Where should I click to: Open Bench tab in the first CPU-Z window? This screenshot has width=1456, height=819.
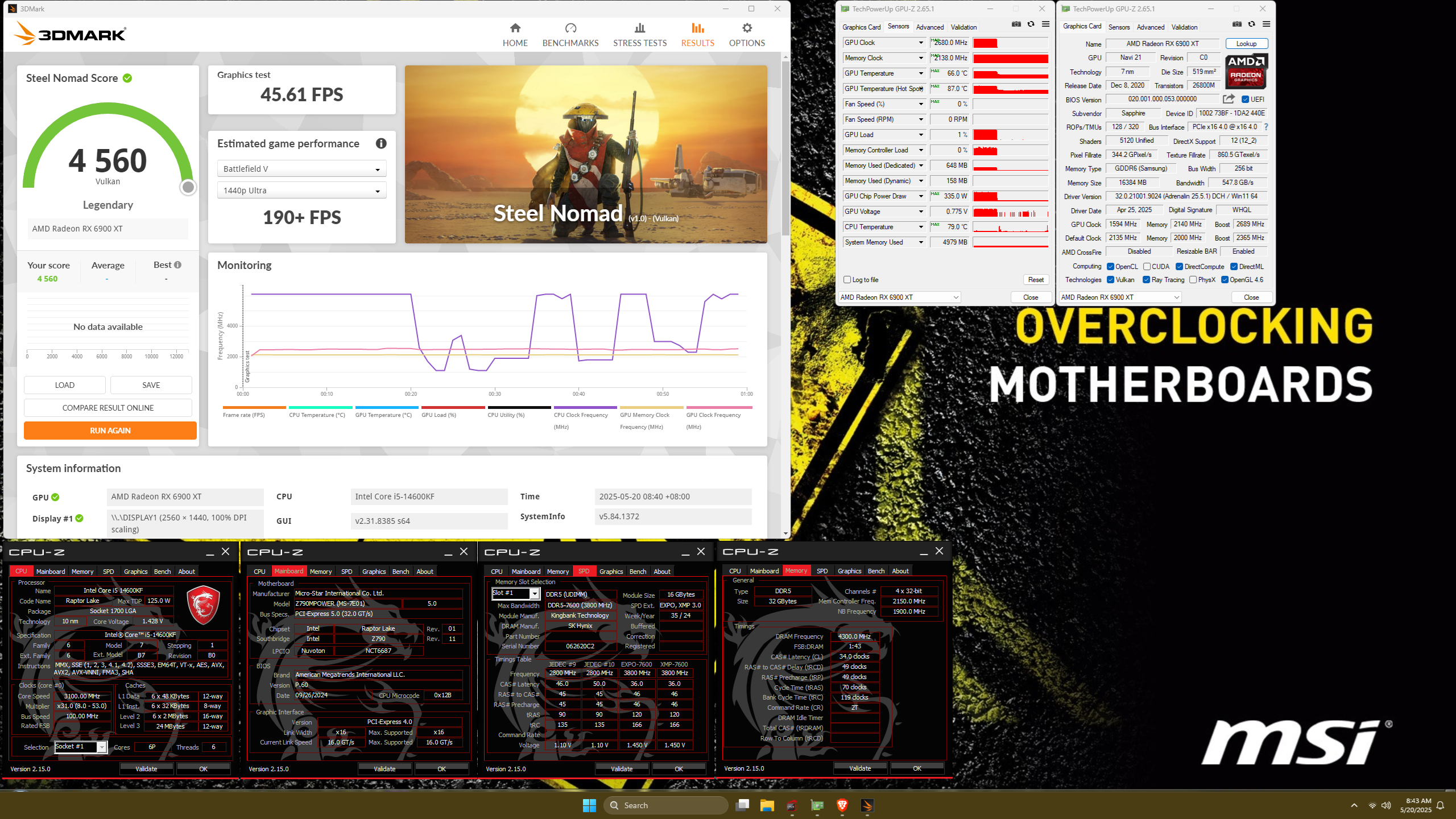coord(162,572)
